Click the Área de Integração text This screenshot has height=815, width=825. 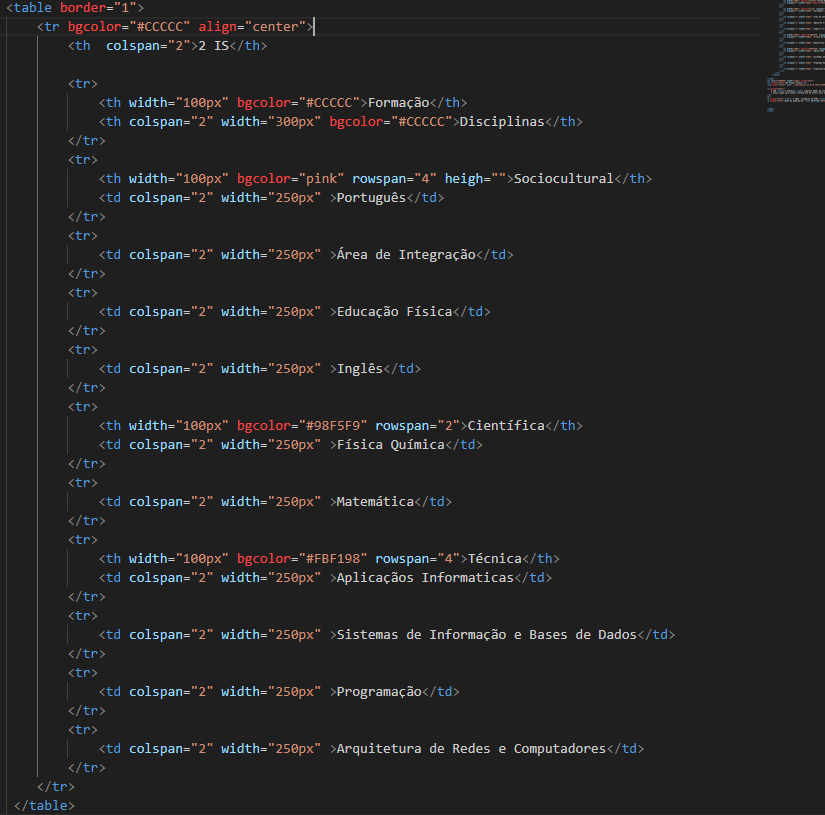405,255
